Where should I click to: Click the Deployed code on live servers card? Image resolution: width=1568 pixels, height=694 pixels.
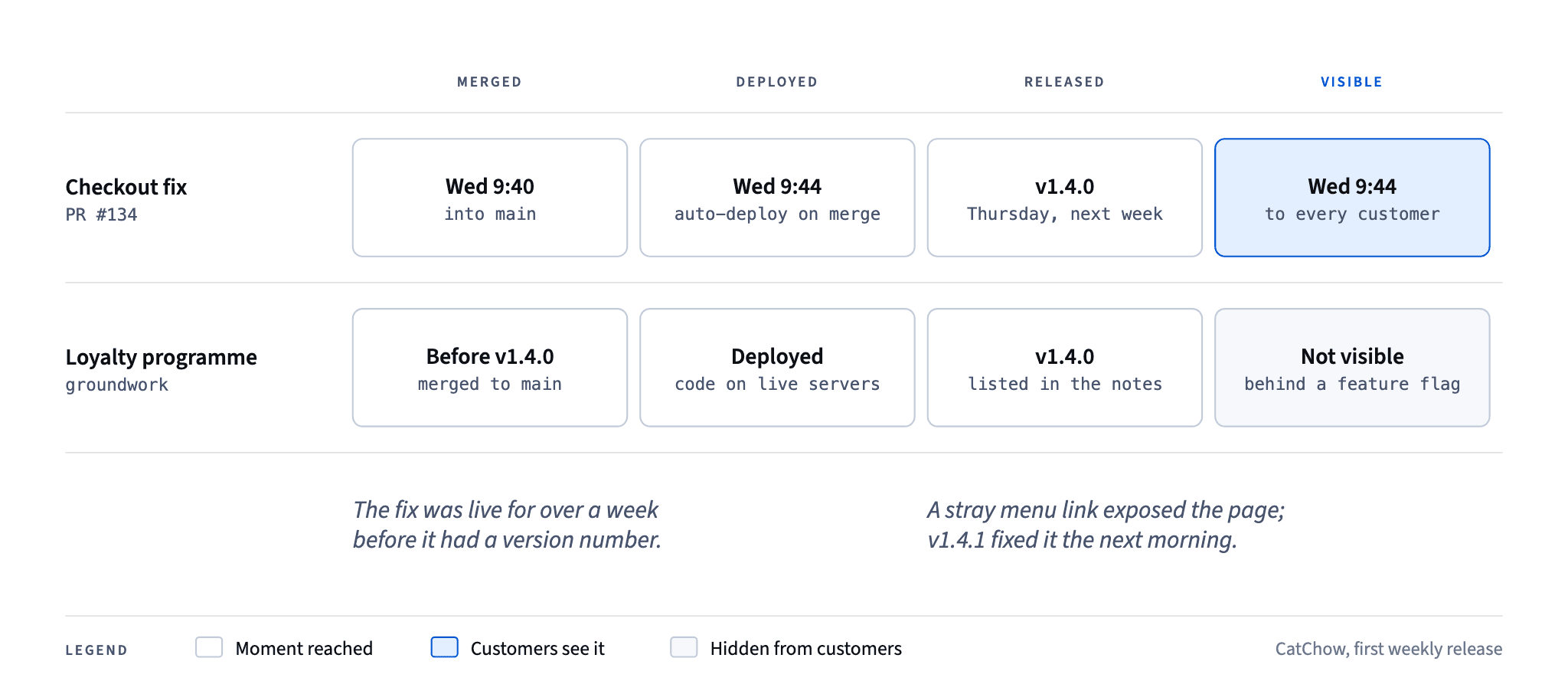(777, 368)
